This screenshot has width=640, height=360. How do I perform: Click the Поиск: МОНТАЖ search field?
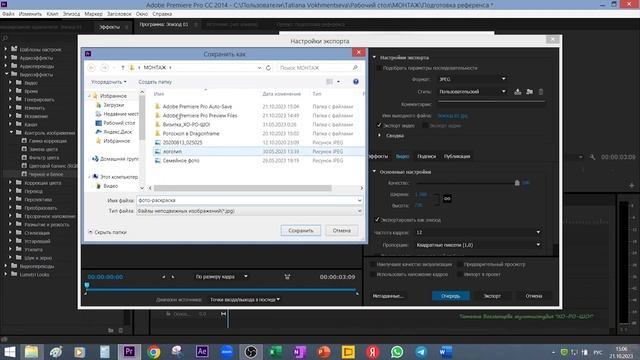click(318, 68)
